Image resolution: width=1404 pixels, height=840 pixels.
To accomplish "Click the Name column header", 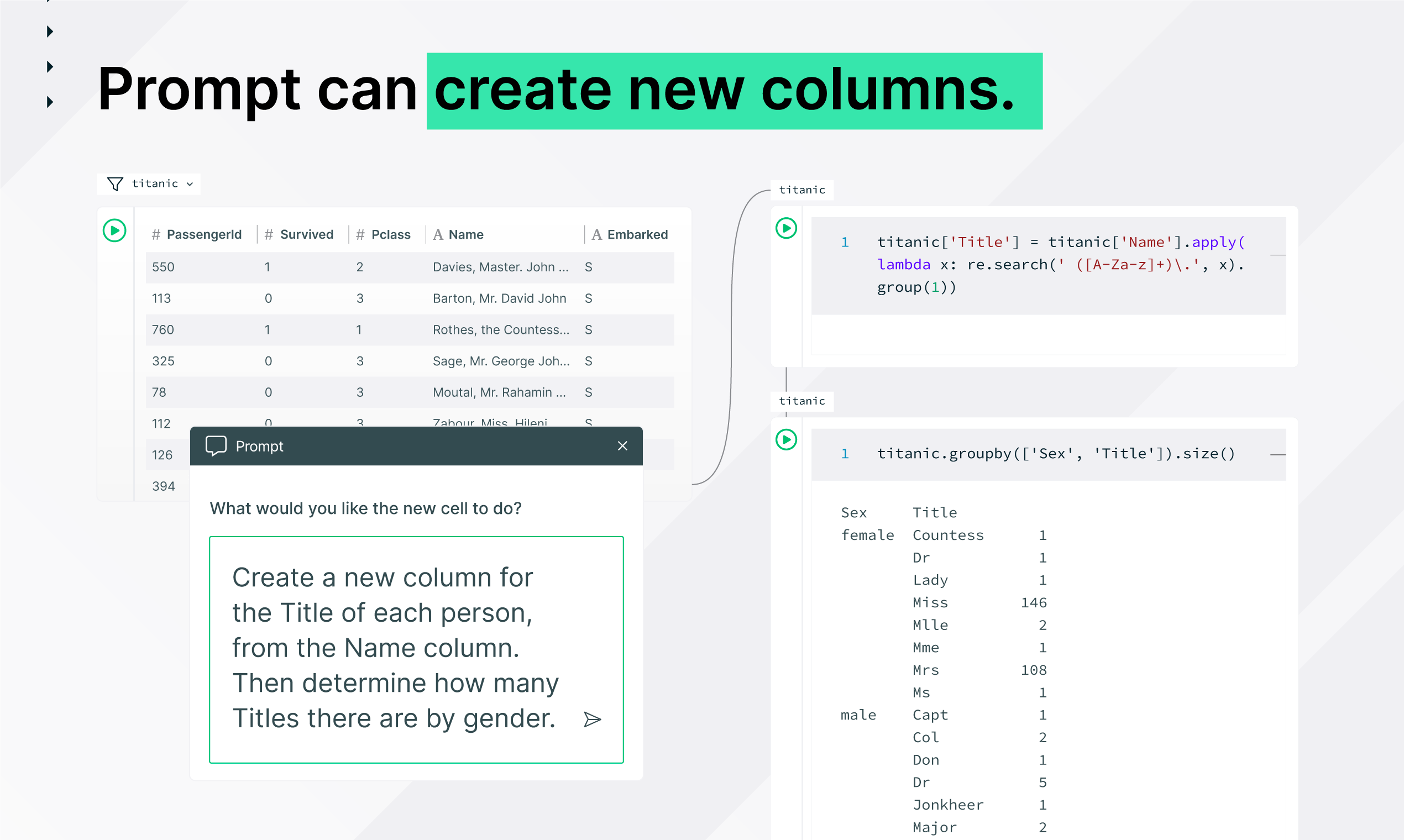I will pos(465,234).
